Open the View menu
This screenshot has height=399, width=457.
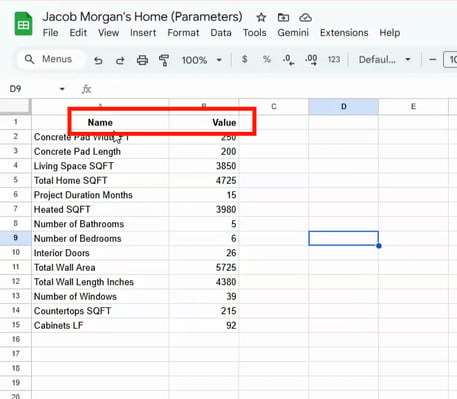[x=108, y=33]
